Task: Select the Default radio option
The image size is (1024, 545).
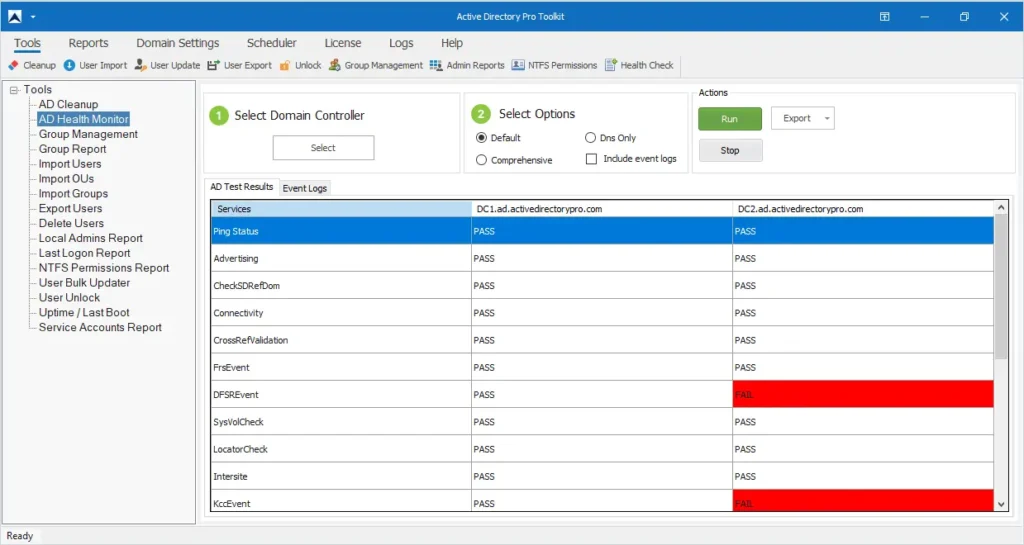Action: click(x=481, y=138)
